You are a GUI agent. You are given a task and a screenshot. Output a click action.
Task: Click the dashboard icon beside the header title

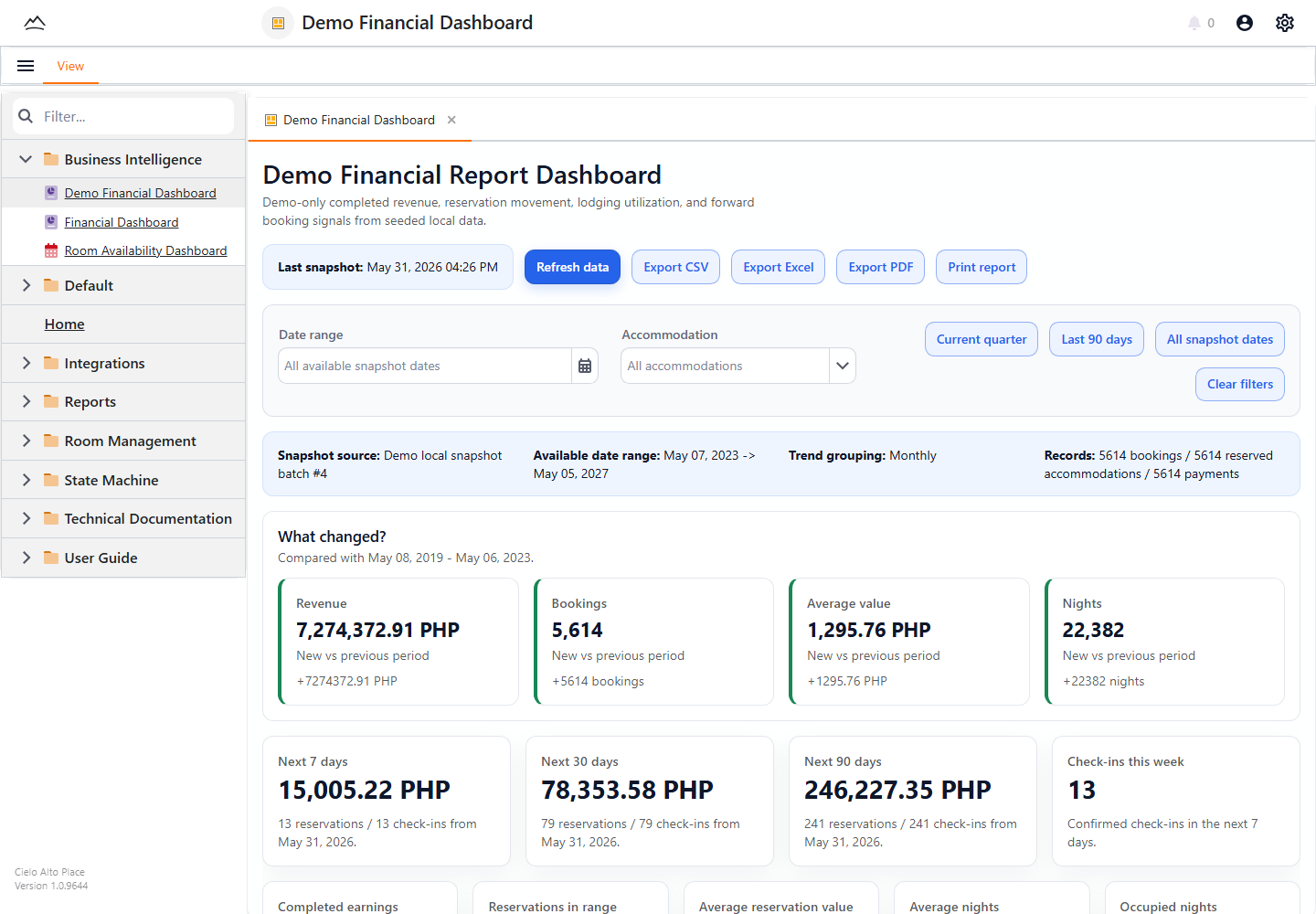coord(279,23)
